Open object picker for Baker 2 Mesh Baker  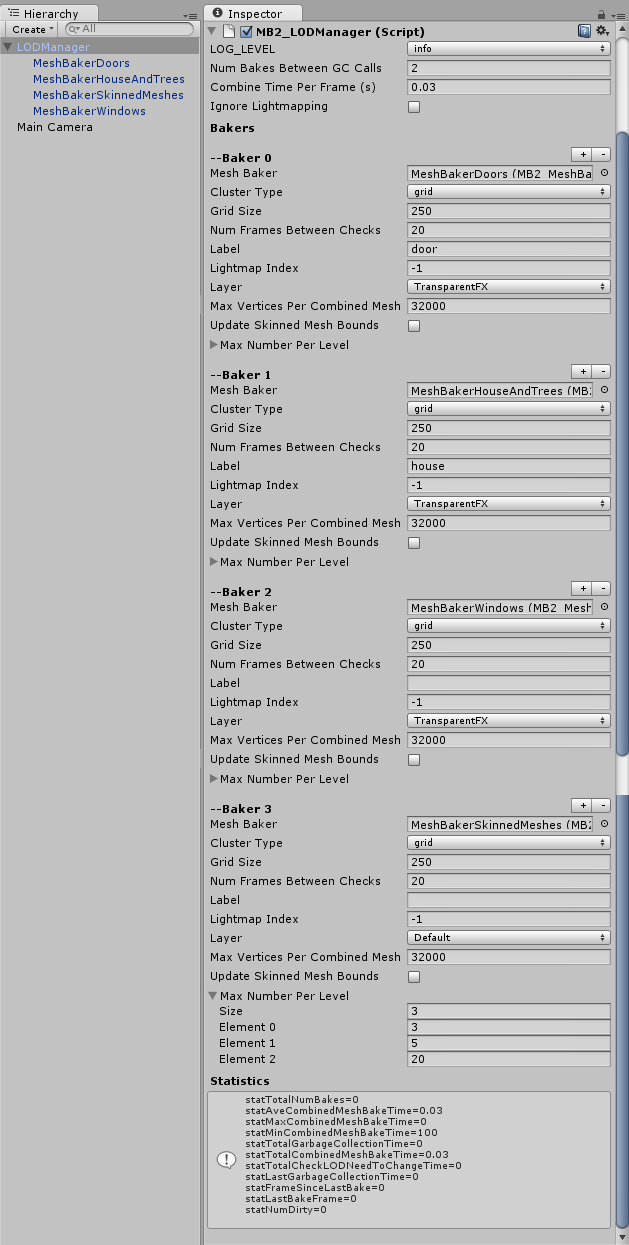604,607
